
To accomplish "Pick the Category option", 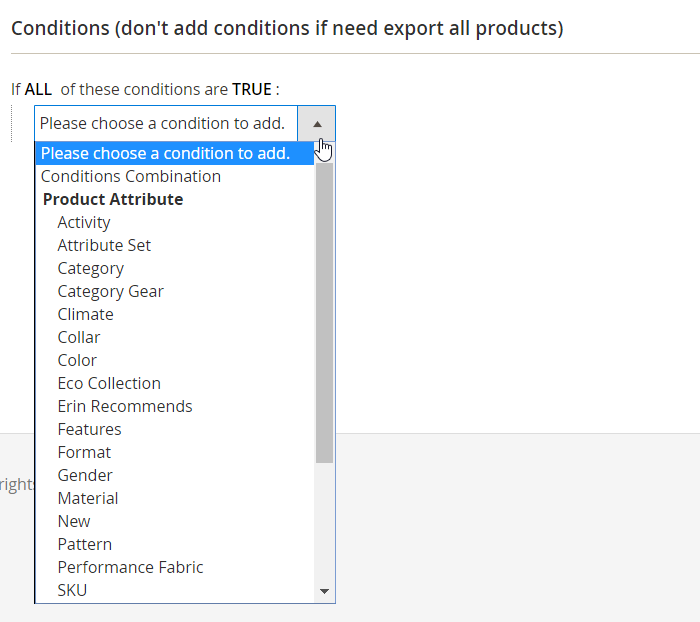I will [x=91, y=268].
